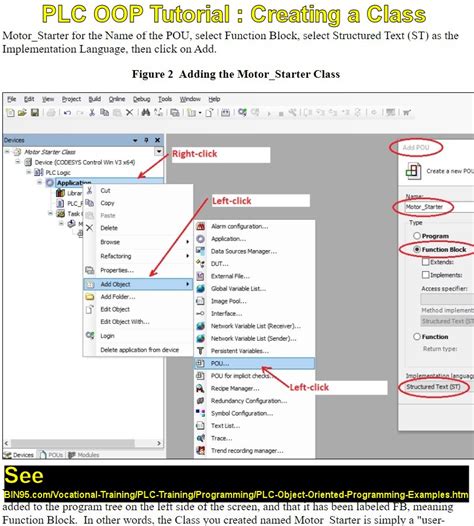Click the Login gear icon in toolbar

(x=242, y=112)
